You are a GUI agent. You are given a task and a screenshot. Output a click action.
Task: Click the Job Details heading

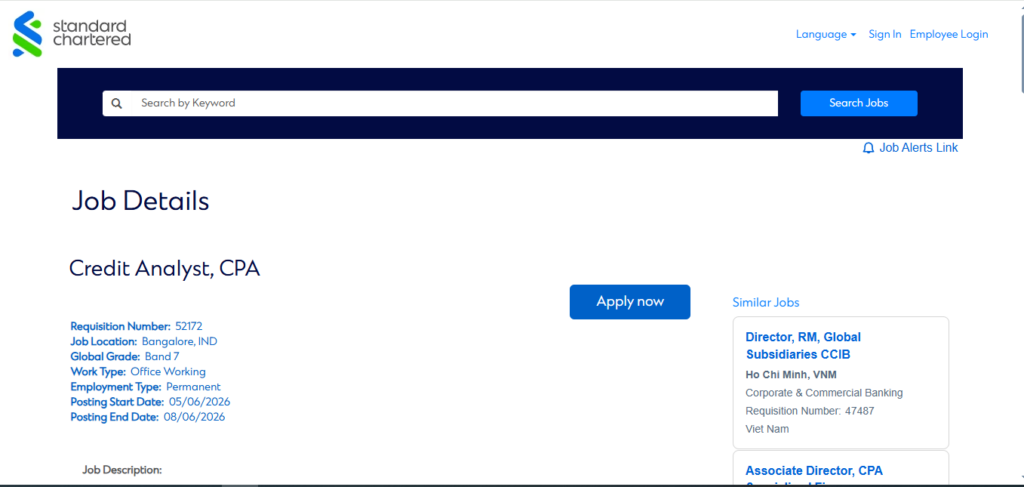click(140, 201)
